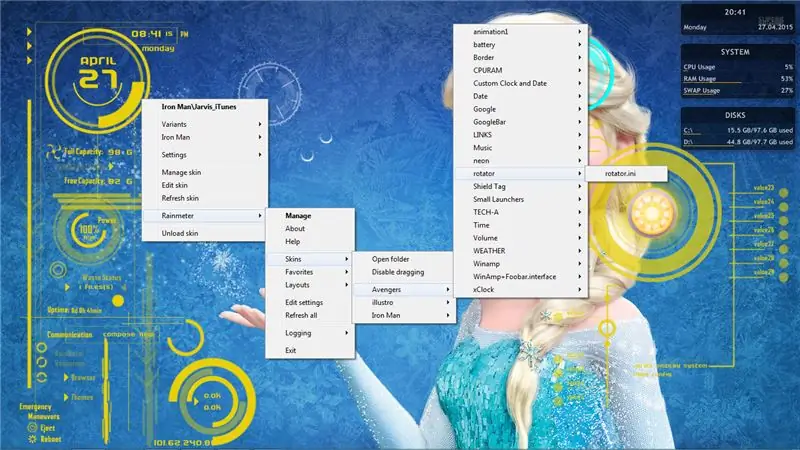Expand the battery submenu arrow
Viewport: 800px width, 450px height.
[580, 44]
